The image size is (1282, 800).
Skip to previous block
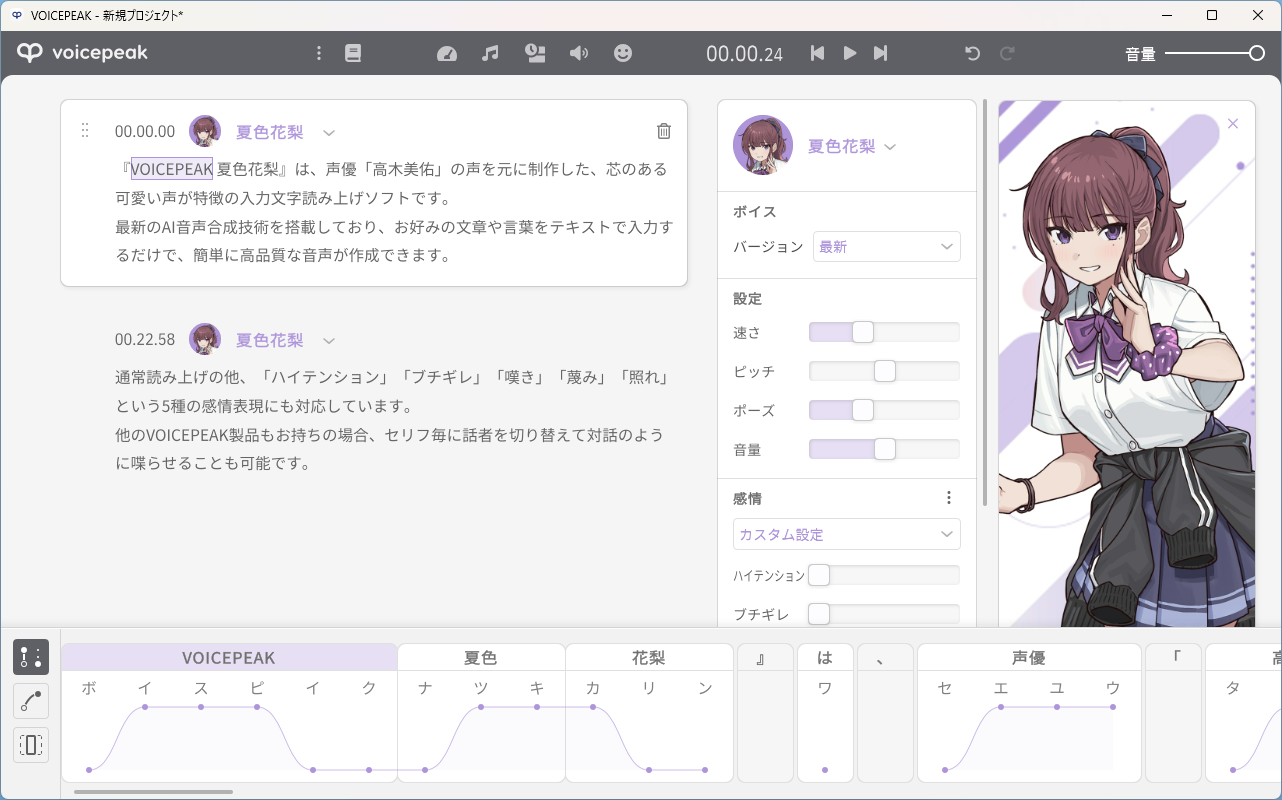(817, 53)
